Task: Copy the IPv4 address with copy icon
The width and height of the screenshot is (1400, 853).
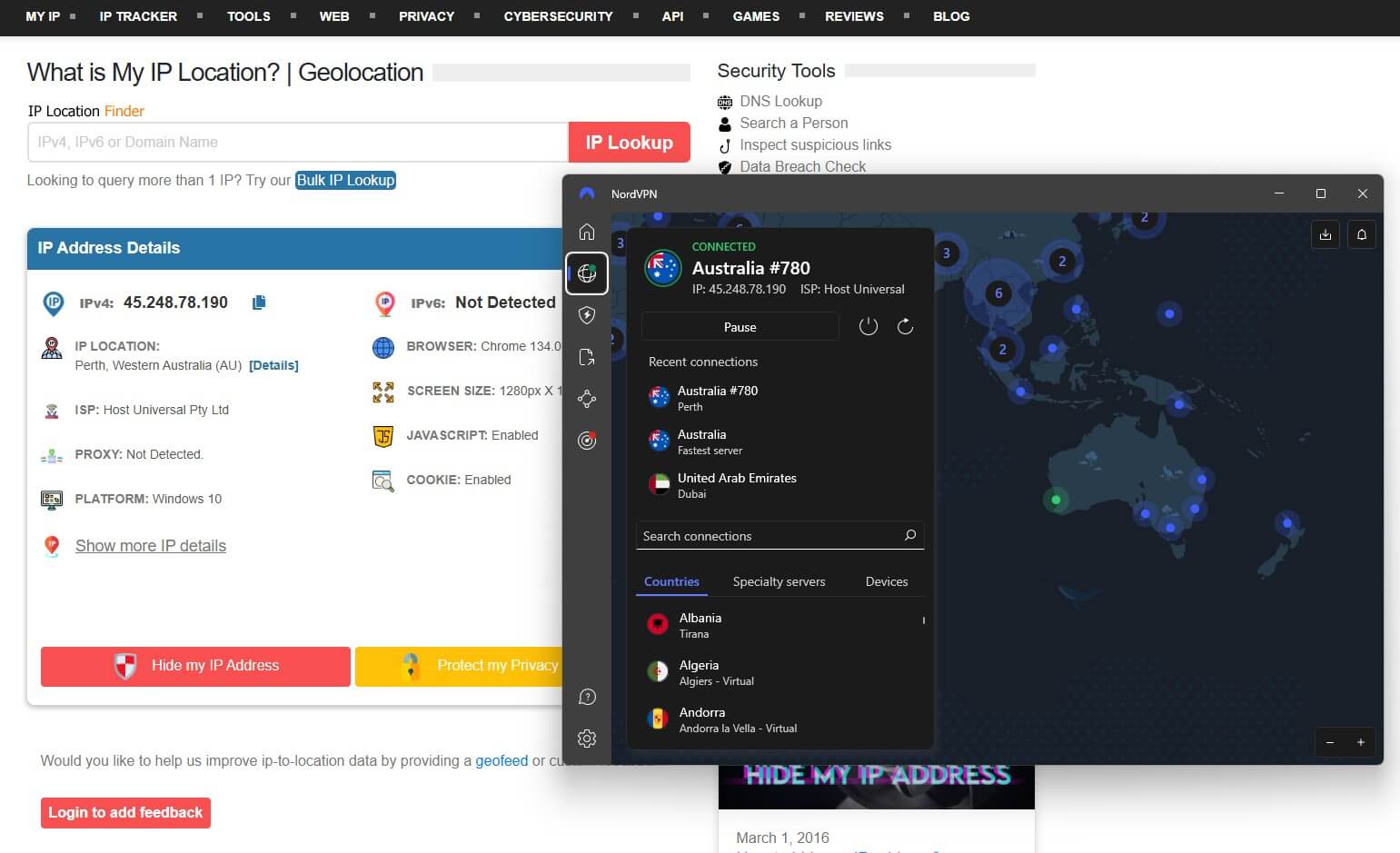Action: 259,303
